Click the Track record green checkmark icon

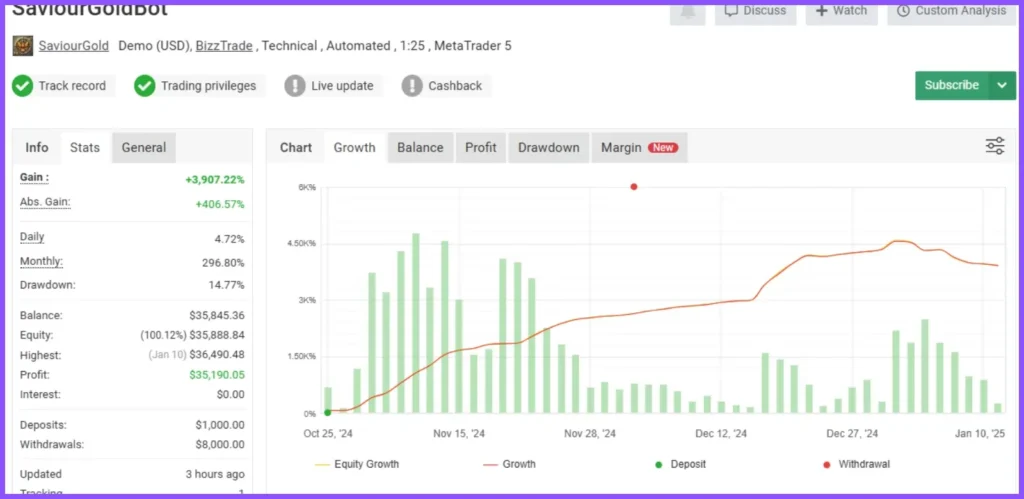click(22, 86)
